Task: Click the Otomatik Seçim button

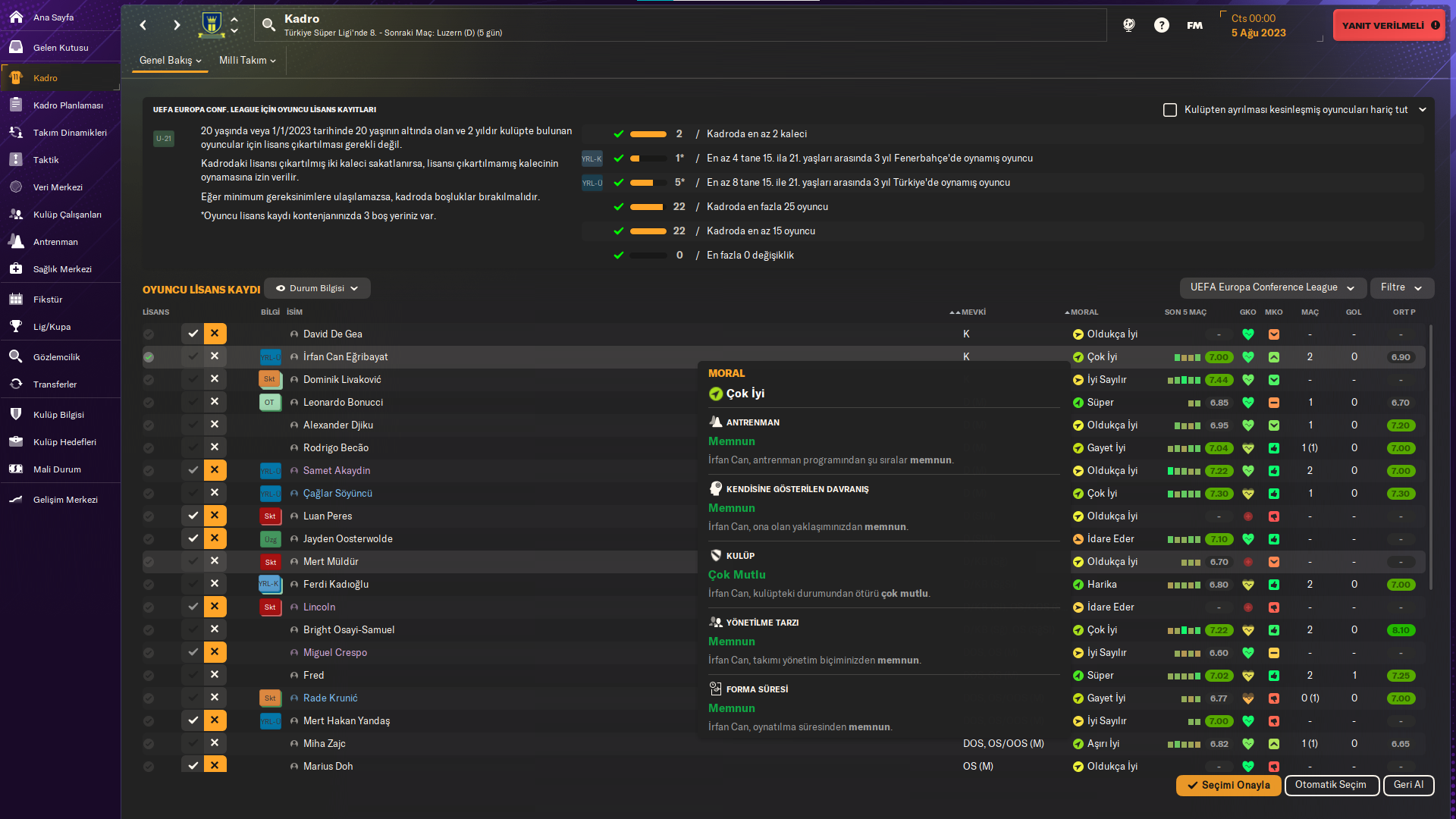Action: tap(1330, 785)
